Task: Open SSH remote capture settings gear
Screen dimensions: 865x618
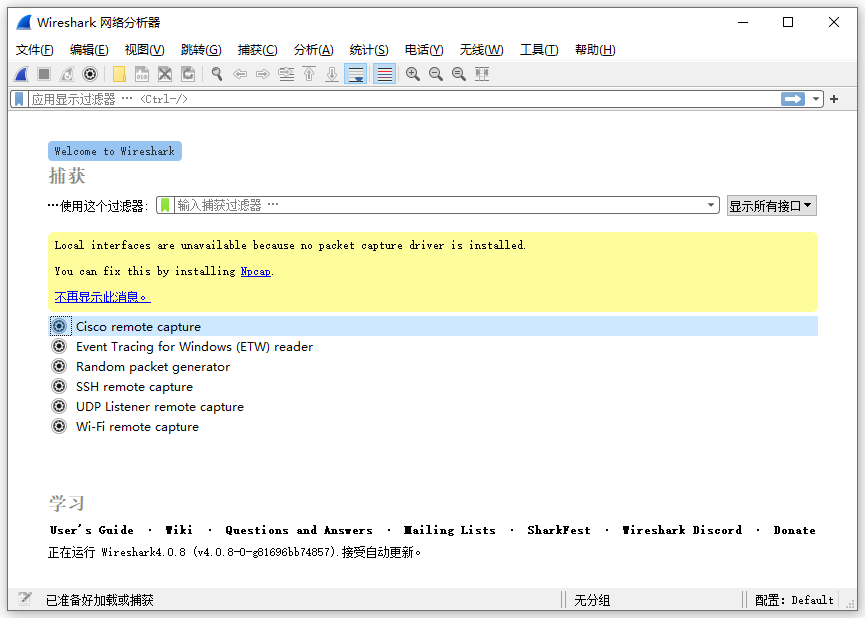Action: [x=60, y=386]
